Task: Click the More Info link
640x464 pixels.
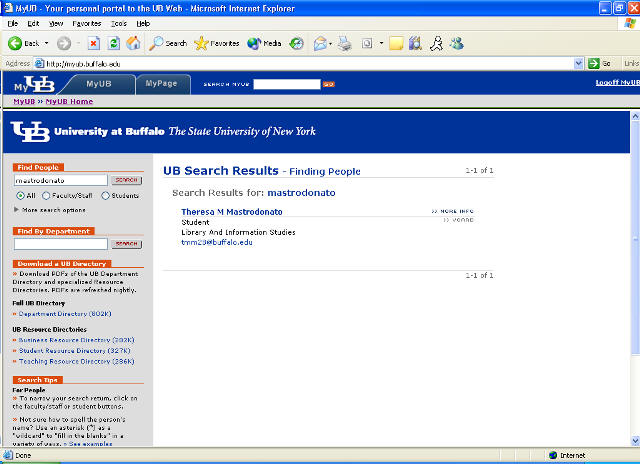Action: (453, 211)
